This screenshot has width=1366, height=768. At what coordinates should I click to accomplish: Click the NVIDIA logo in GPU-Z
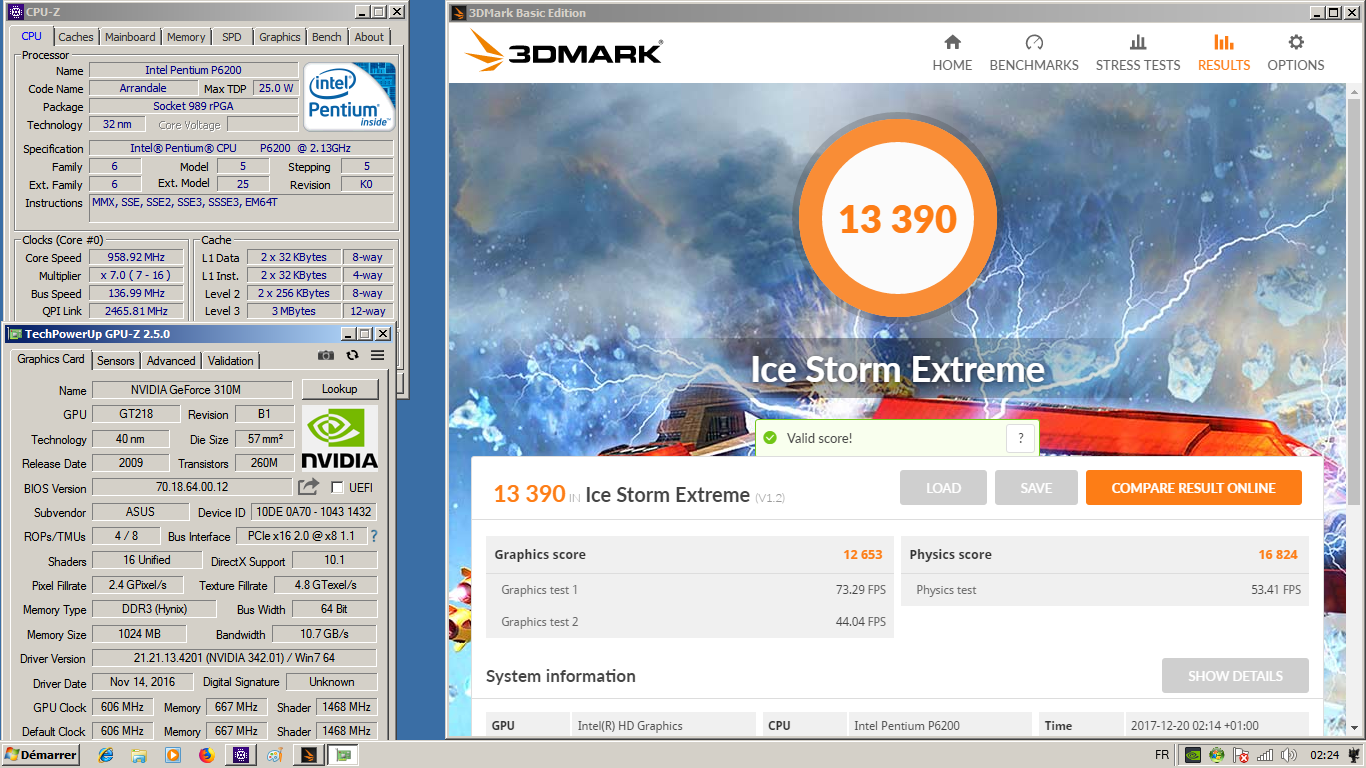(x=340, y=438)
